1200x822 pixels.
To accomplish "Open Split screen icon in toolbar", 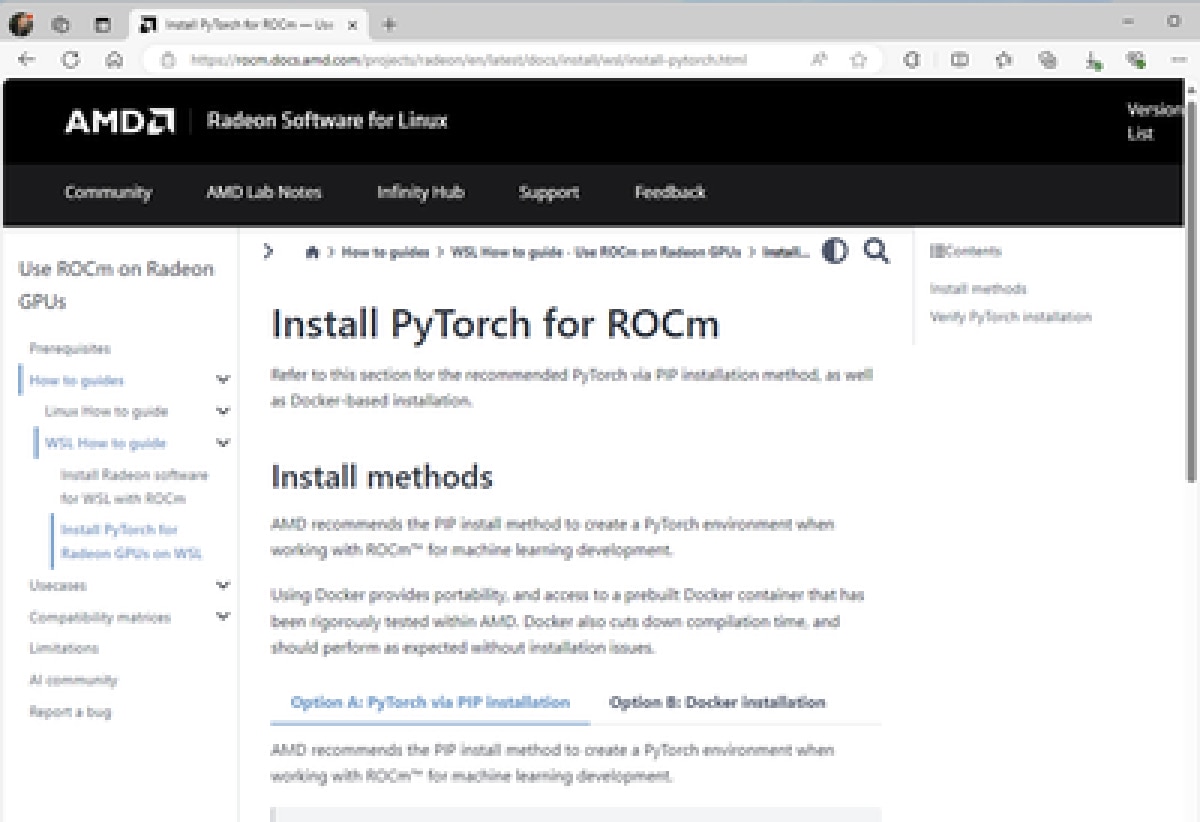I will tap(959, 60).
